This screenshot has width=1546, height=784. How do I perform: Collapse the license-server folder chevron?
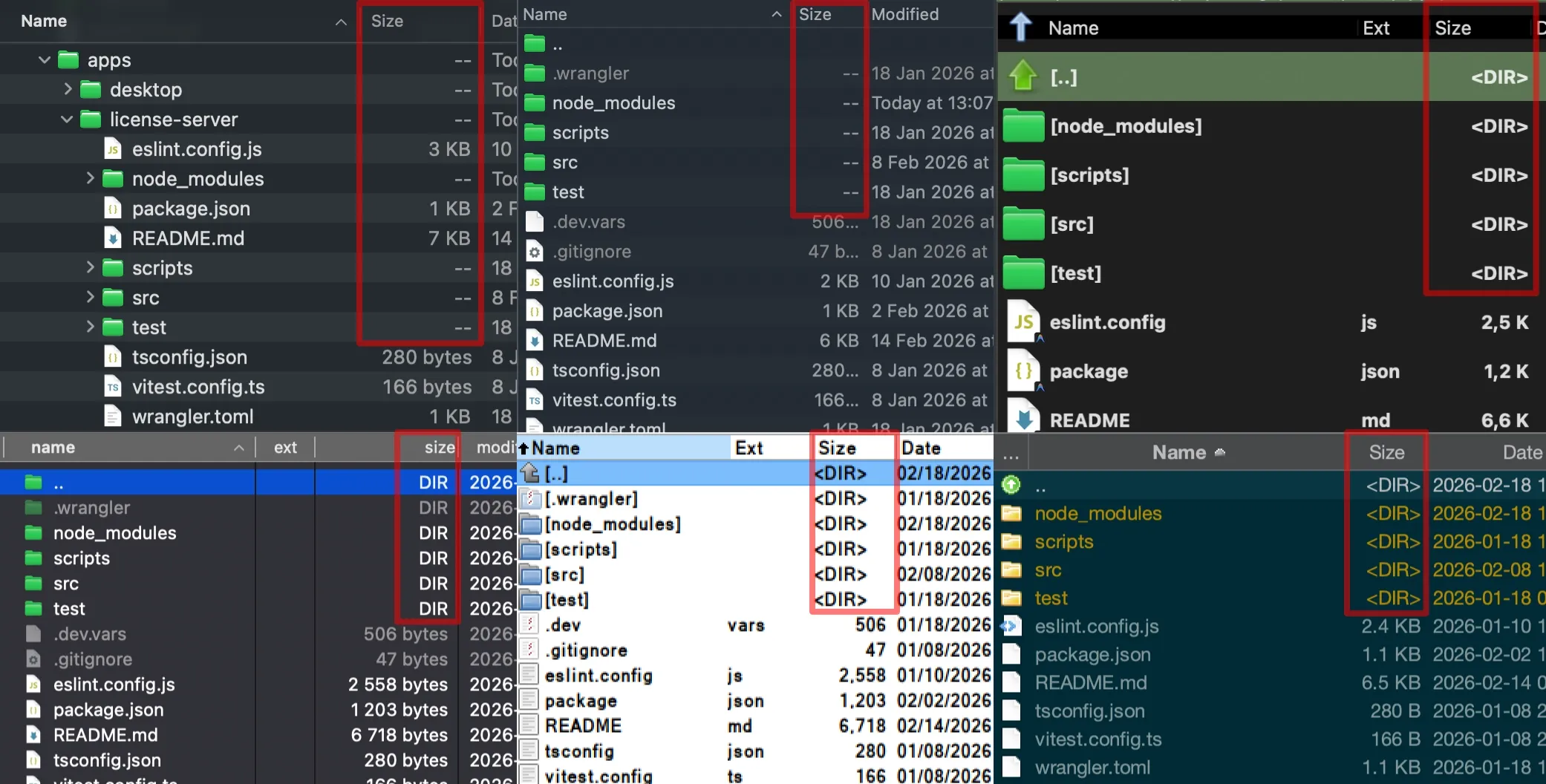tap(67, 119)
